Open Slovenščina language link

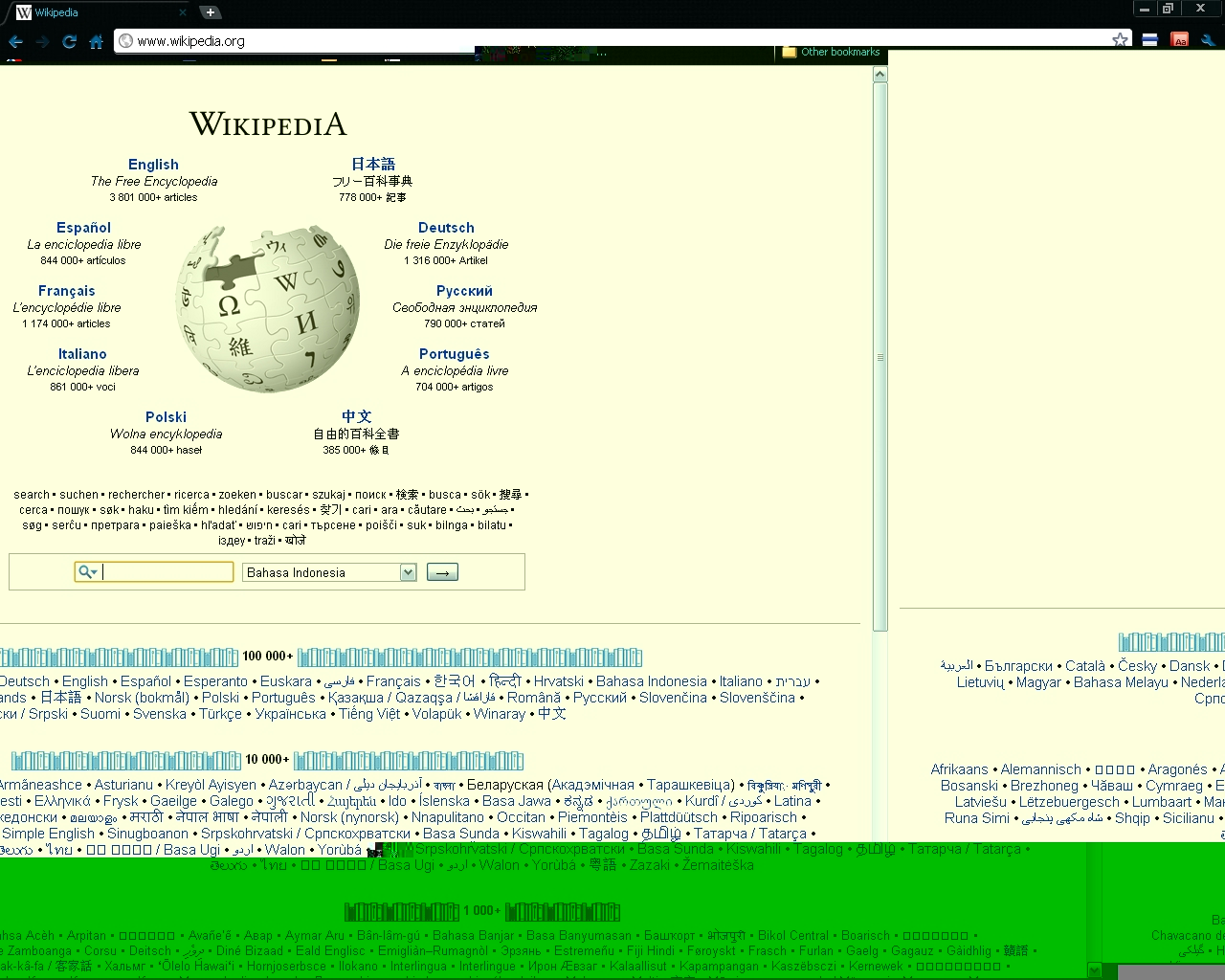pos(757,698)
